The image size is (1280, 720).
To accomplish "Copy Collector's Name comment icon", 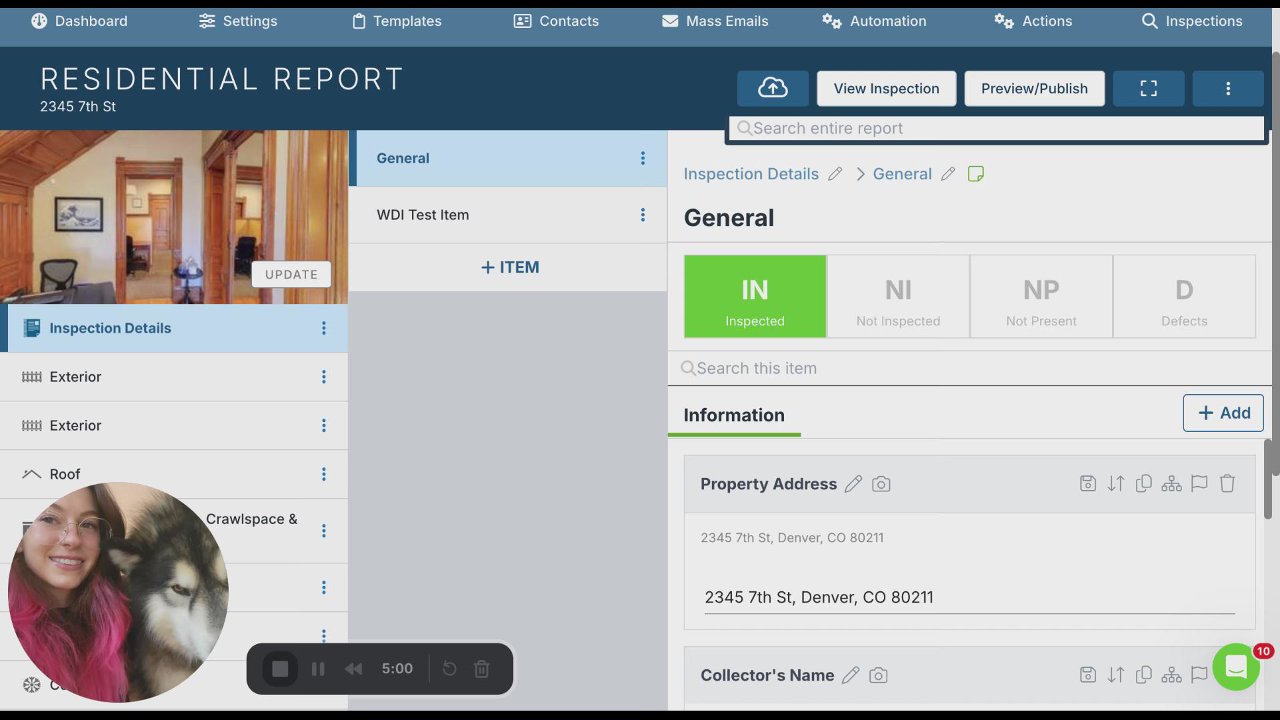I will coord(1144,675).
